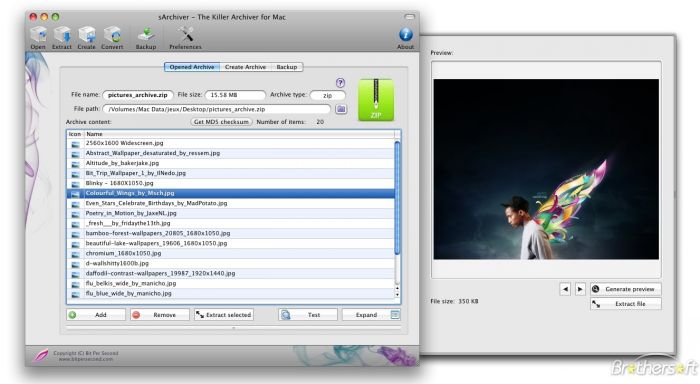Sort by the Name column header

tap(239, 134)
